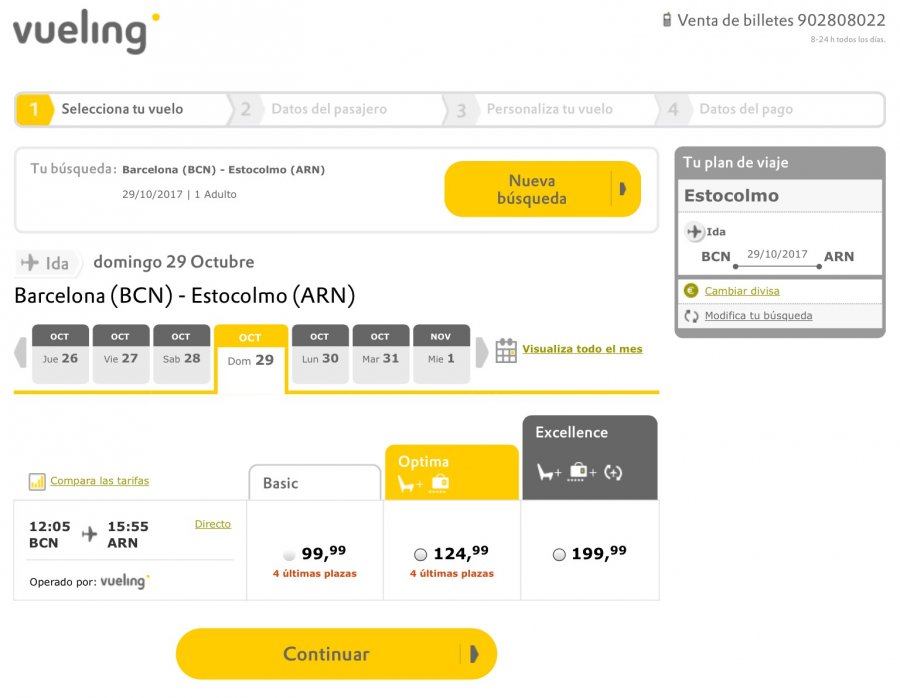Viewport: 900px width, 698px height.
Task: Switch to the Lun 30 Oct date tab
Action: pos(320,354)
